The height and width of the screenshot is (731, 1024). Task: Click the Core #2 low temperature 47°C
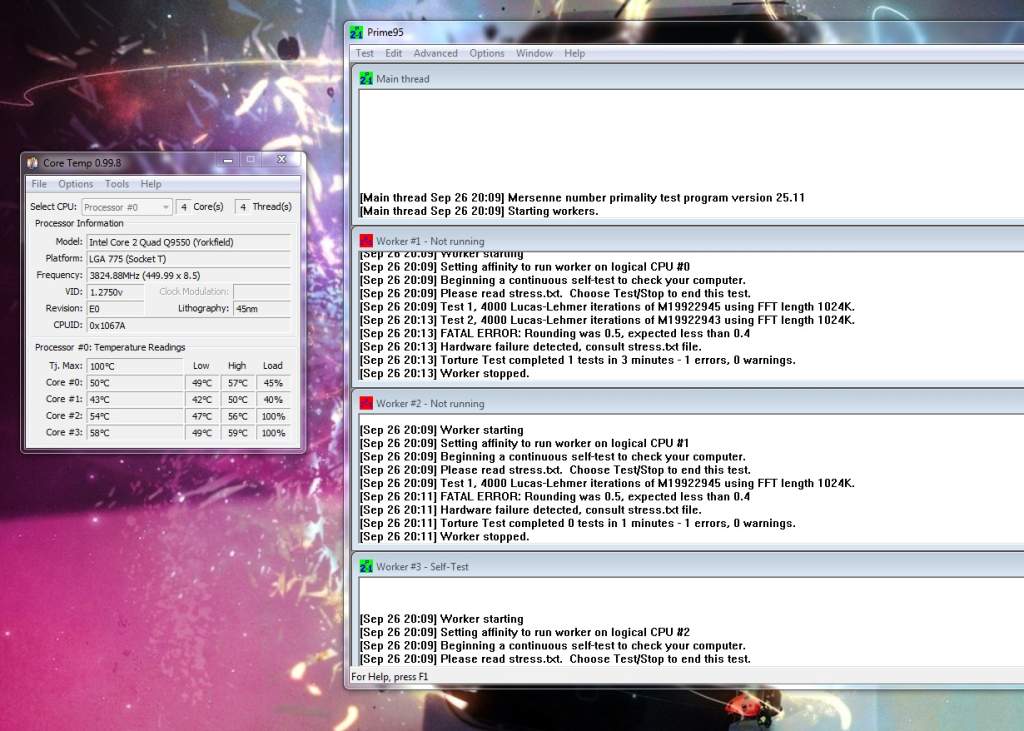202,416
